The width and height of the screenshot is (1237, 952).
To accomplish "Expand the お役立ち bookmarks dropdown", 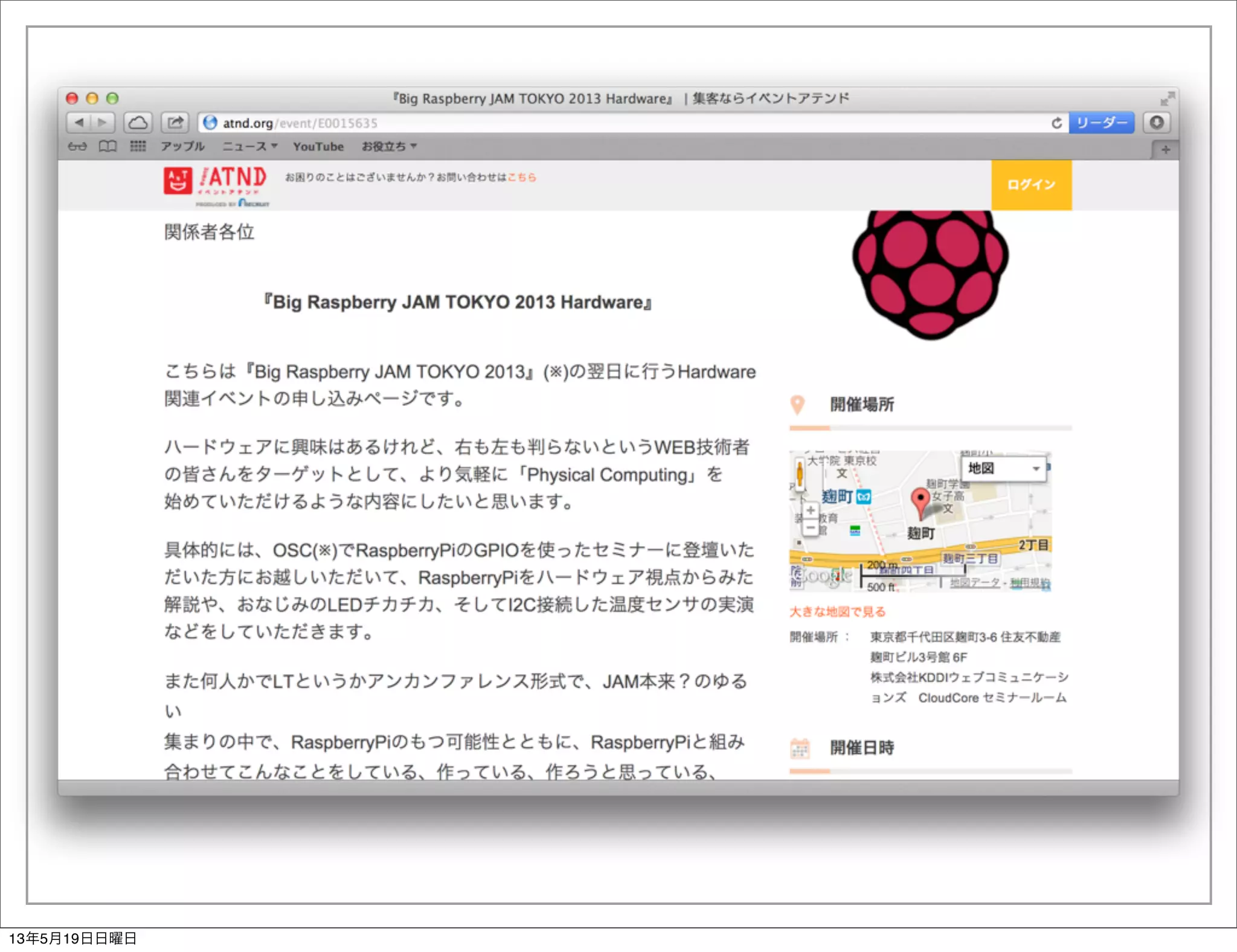I will point(389,146).
